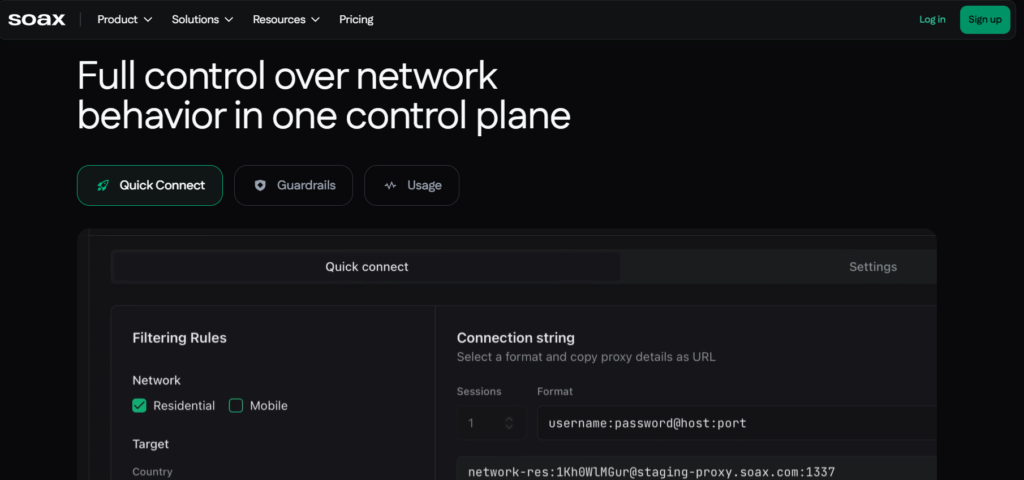Click the Sessions number field

point(491,423)
